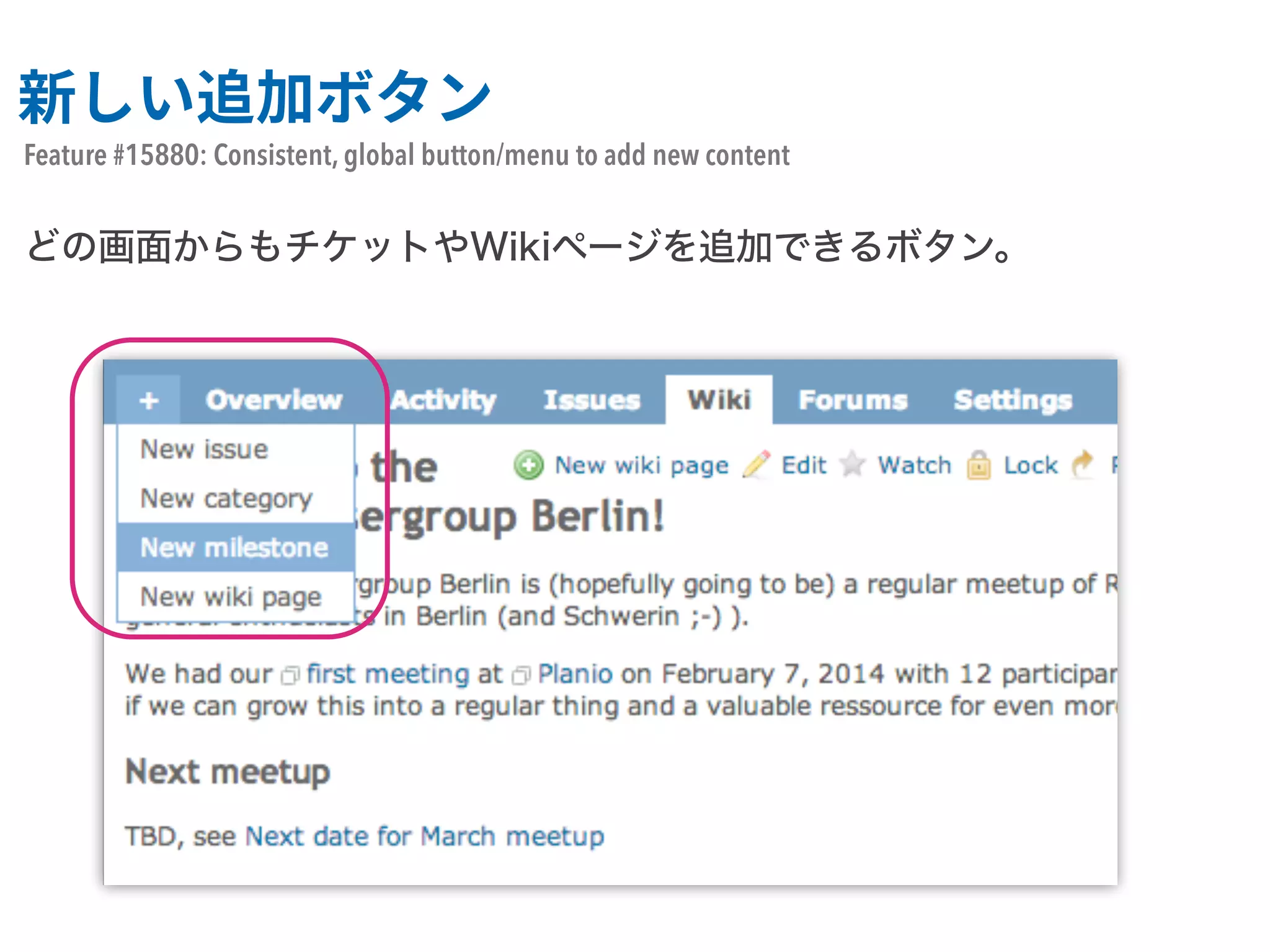Click New wiki page toolbar link

(642, 465)
